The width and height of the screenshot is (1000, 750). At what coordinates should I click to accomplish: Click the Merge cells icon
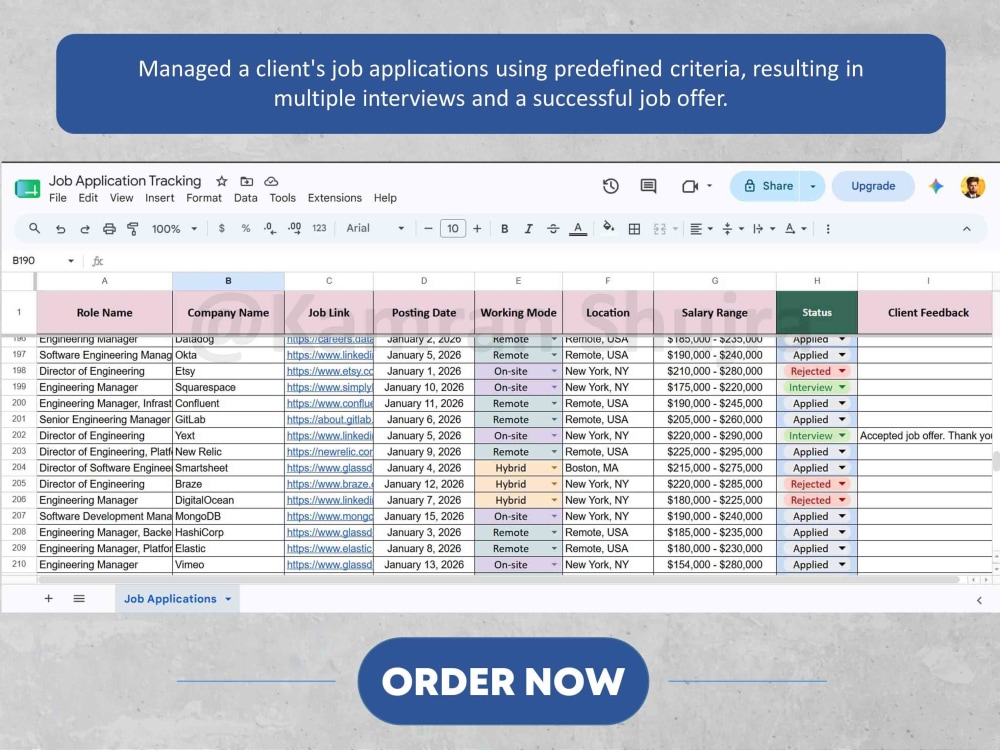pyautogui.click(x=660, y=229)
